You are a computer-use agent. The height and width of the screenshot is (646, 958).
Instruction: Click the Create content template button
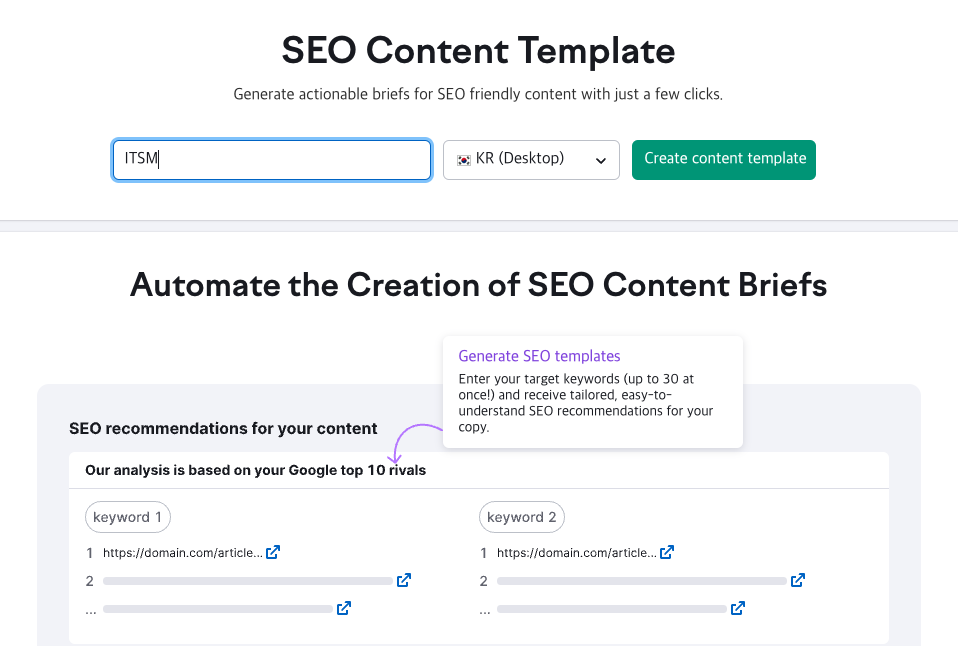click(x=723, y=159)
